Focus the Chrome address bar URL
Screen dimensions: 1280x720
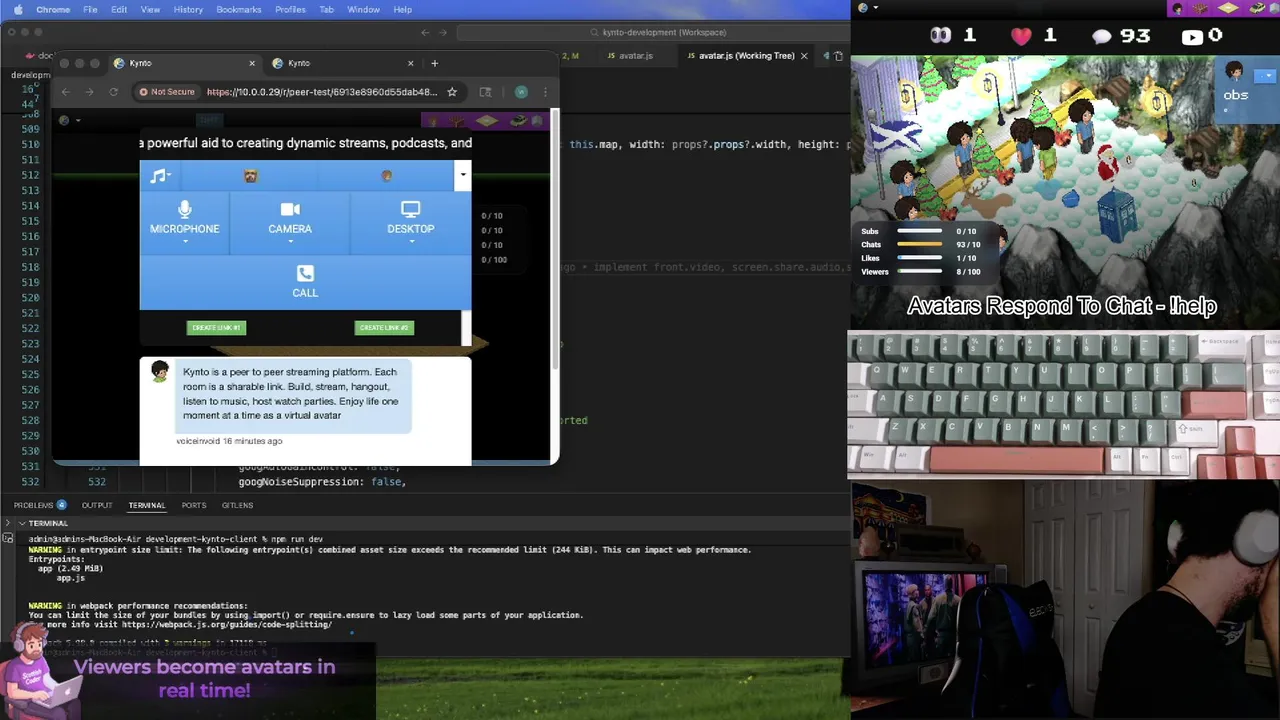[x=321, y=92]
